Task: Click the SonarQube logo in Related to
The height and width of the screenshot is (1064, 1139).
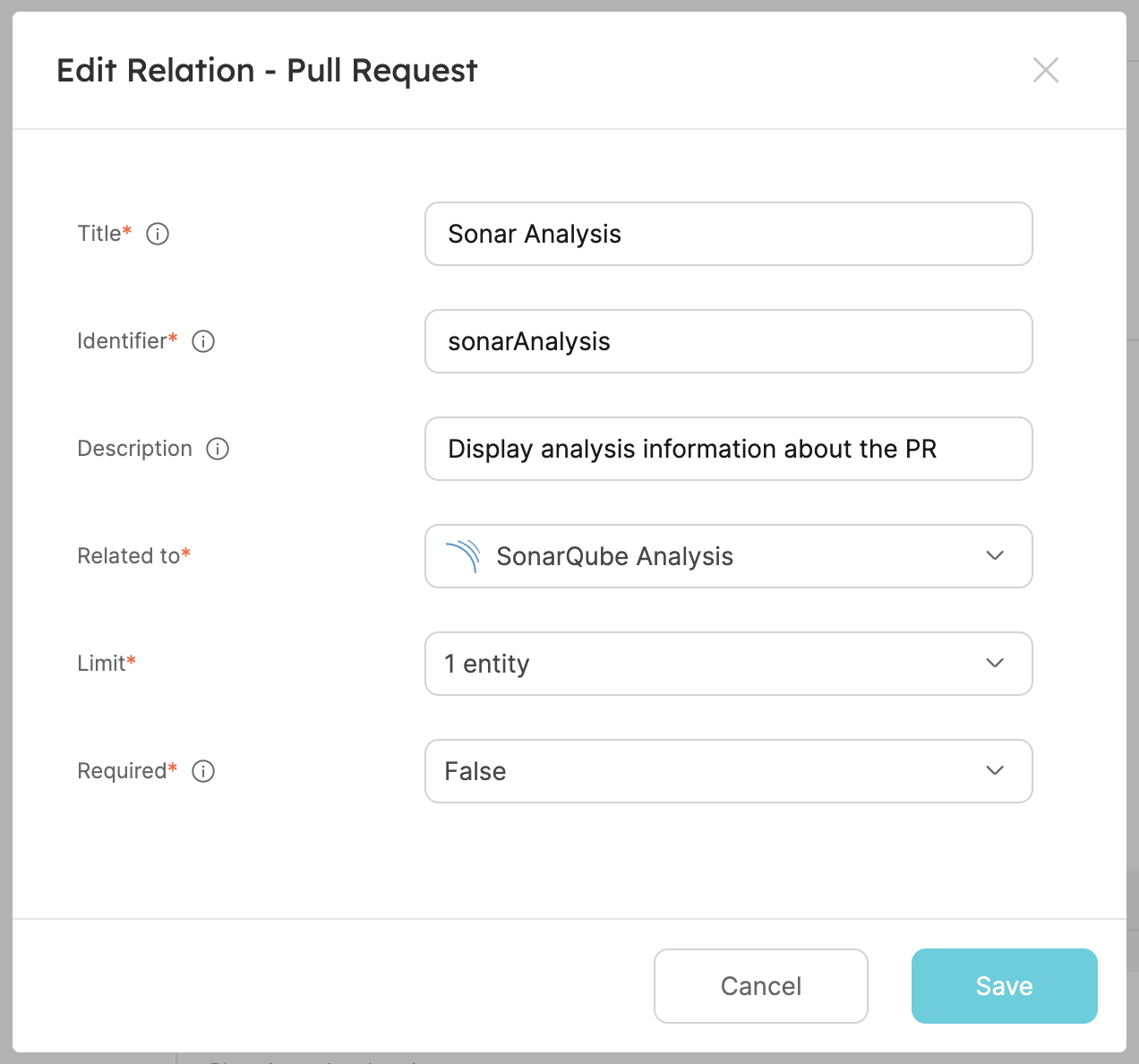Action: (x=463, y=556)
